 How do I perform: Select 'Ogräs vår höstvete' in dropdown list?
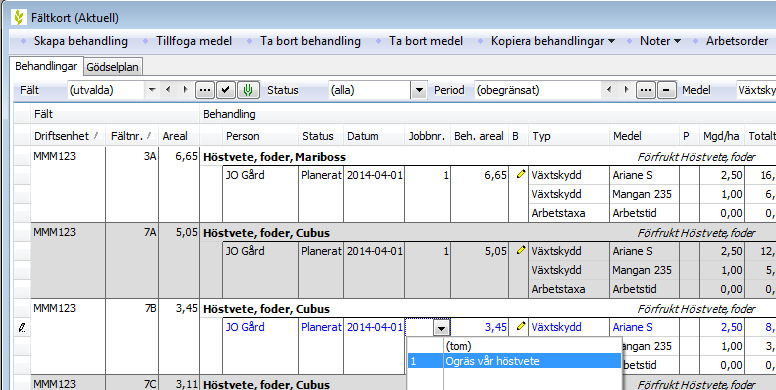click(514, 361)
